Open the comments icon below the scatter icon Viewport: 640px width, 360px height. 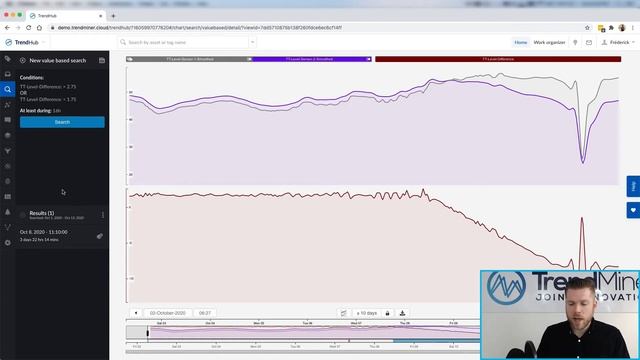pos(7,120)
